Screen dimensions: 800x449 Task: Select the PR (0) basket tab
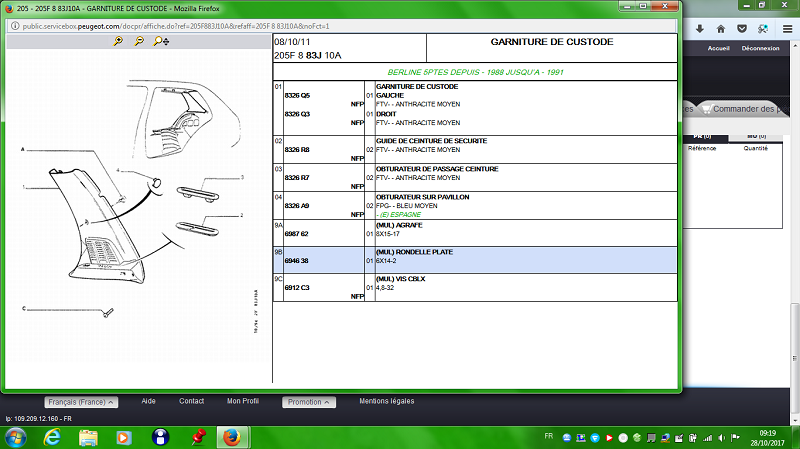click(702, 136)
